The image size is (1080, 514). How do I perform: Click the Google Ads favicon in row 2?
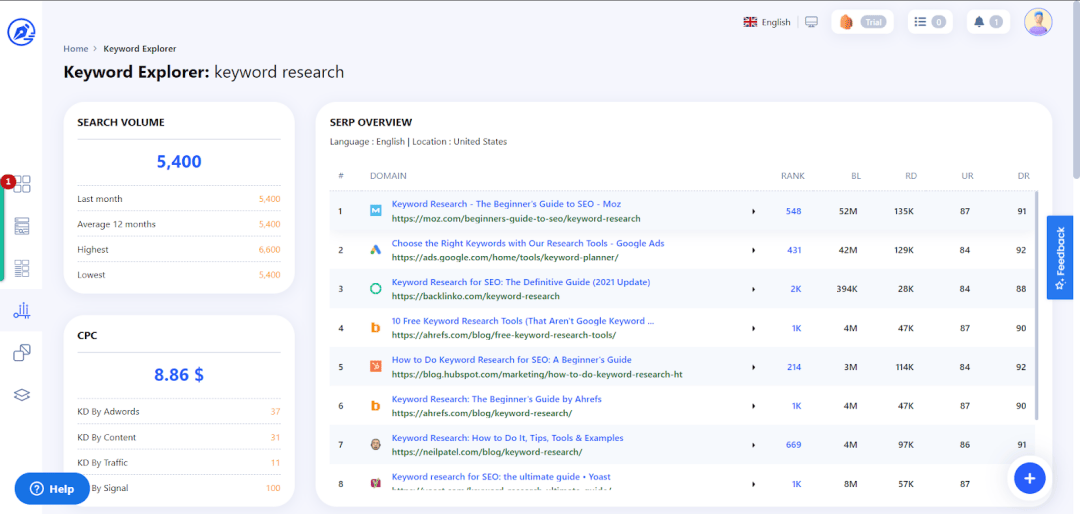375,250
